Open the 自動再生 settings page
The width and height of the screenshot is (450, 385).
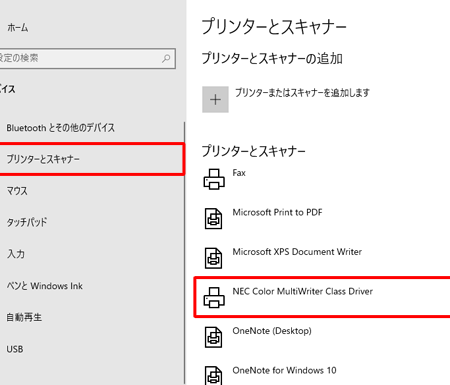(24, 317)
